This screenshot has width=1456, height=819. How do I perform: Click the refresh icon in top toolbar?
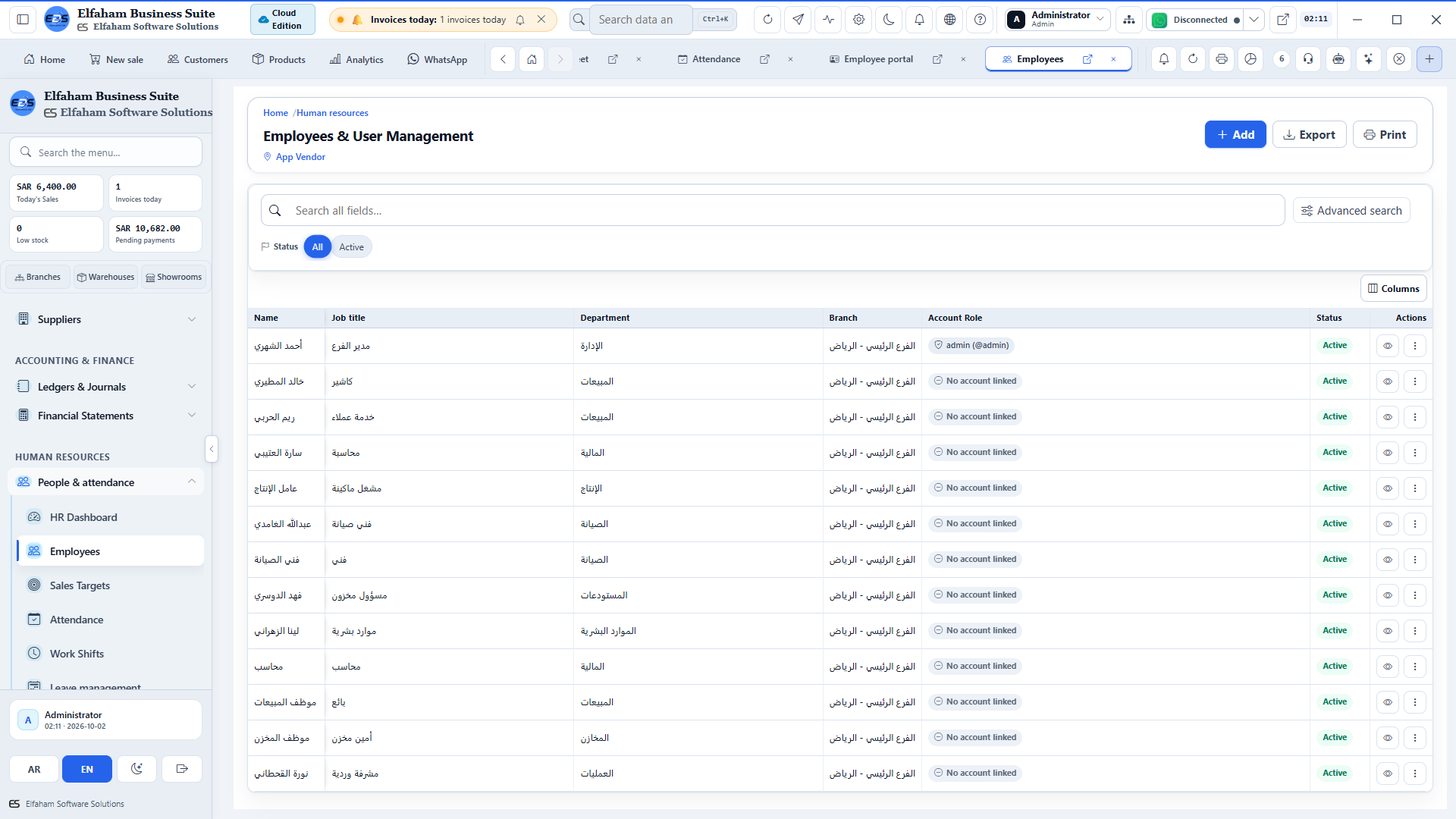767,20
